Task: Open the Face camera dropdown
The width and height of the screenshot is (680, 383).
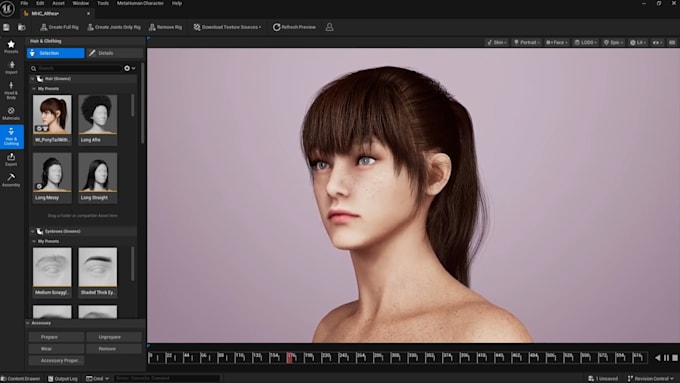Action: coord(557,43)
